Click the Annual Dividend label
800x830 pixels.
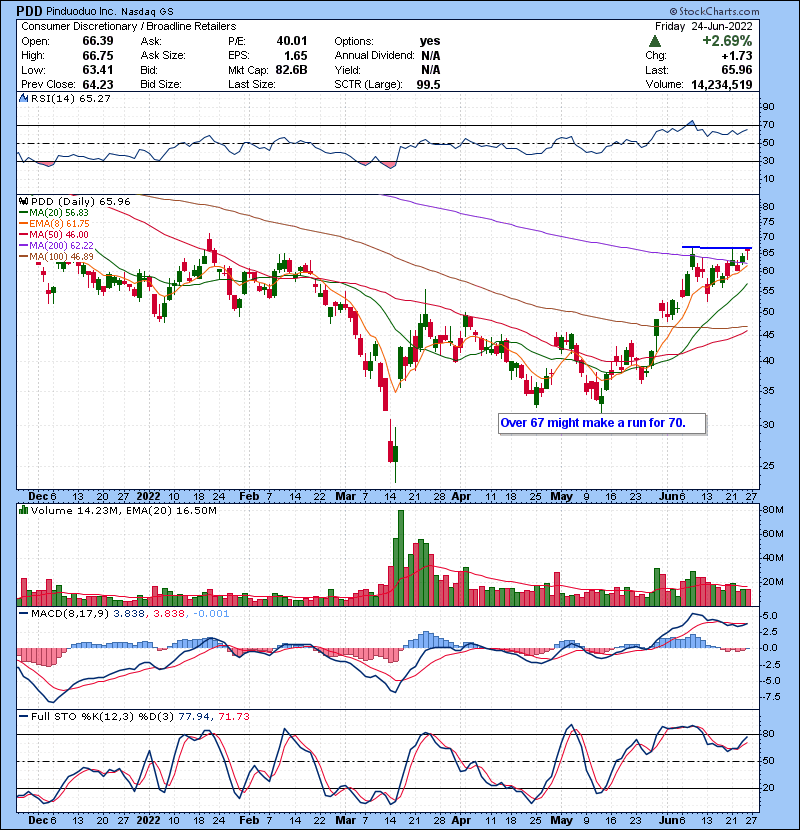pyautogui.click(x=374, y=56)
